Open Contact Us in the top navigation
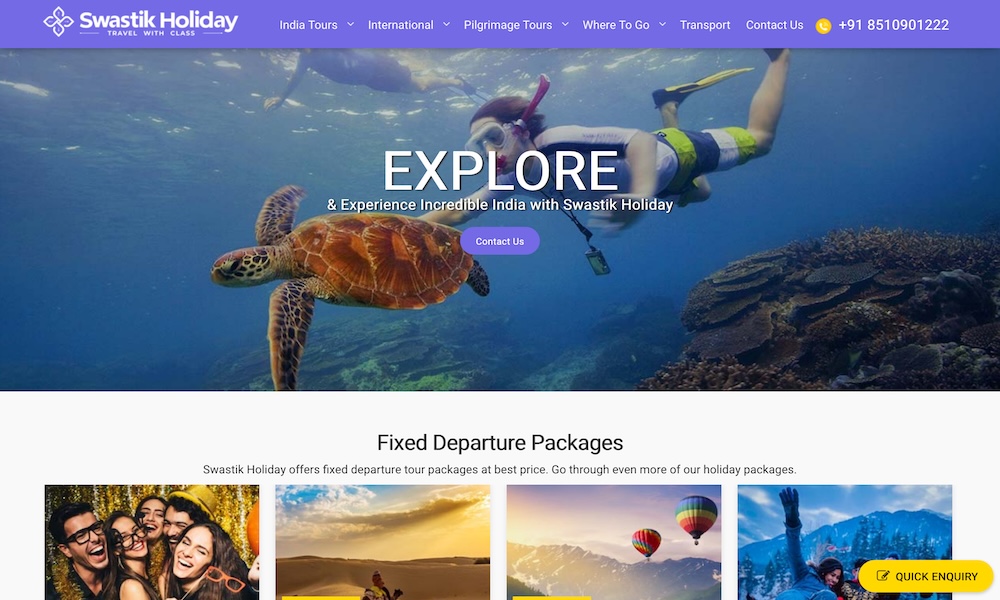 [x=774, y=25]
